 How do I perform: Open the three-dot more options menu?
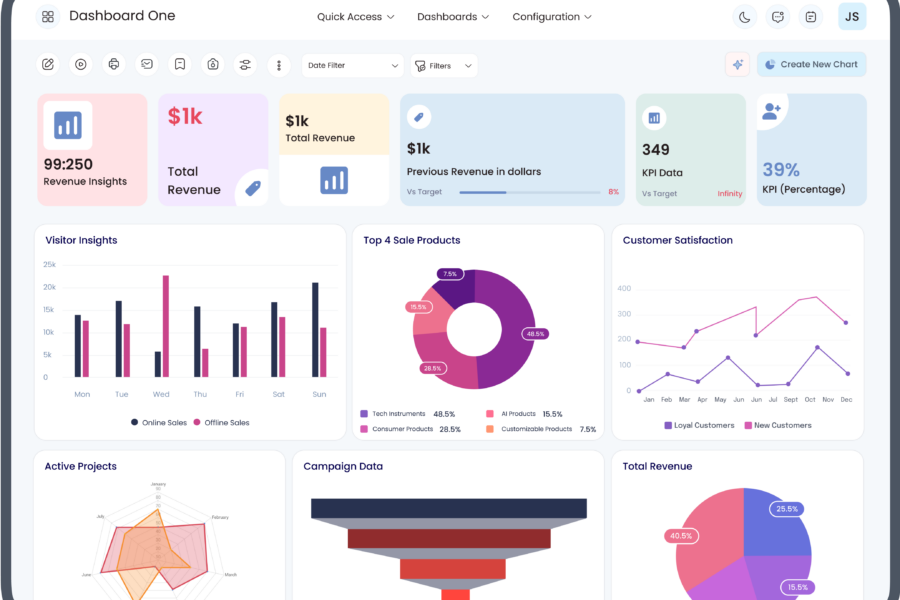278,65
